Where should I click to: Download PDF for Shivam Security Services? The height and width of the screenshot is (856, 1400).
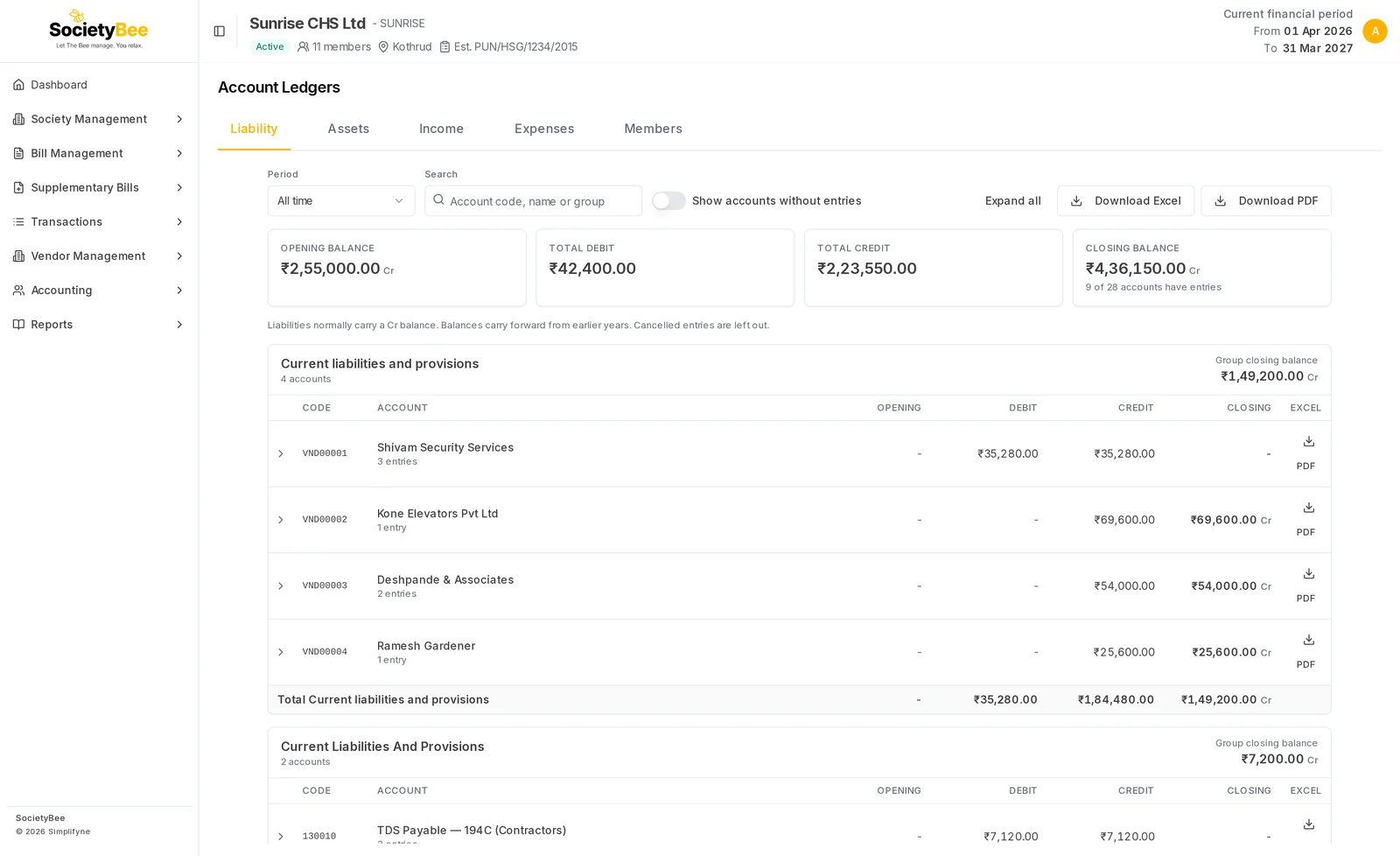coord(1305,466)
